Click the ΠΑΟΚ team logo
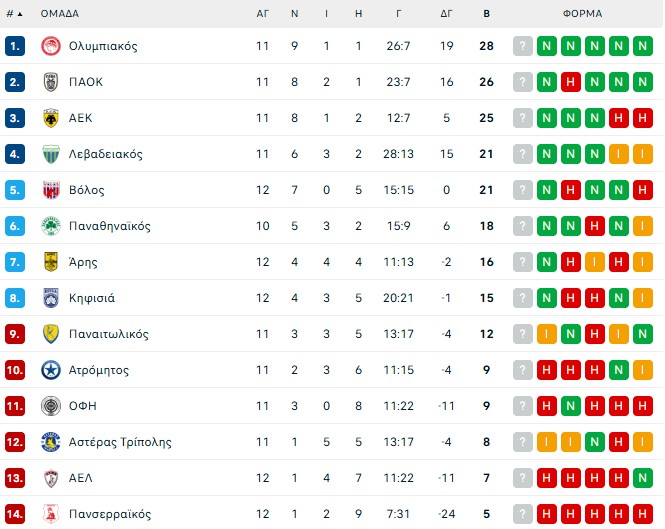 (51, 82)
